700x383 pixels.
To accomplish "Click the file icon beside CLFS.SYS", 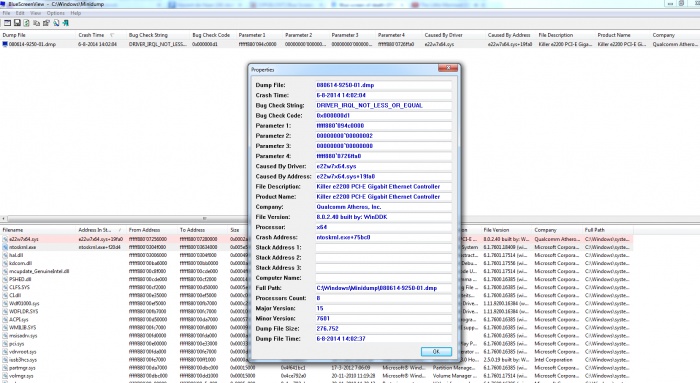I will 5,287.
